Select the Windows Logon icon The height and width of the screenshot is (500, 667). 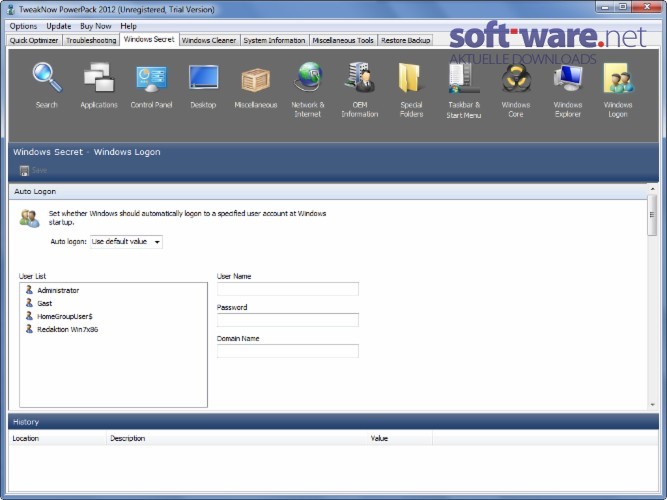[x=618, y=78]
